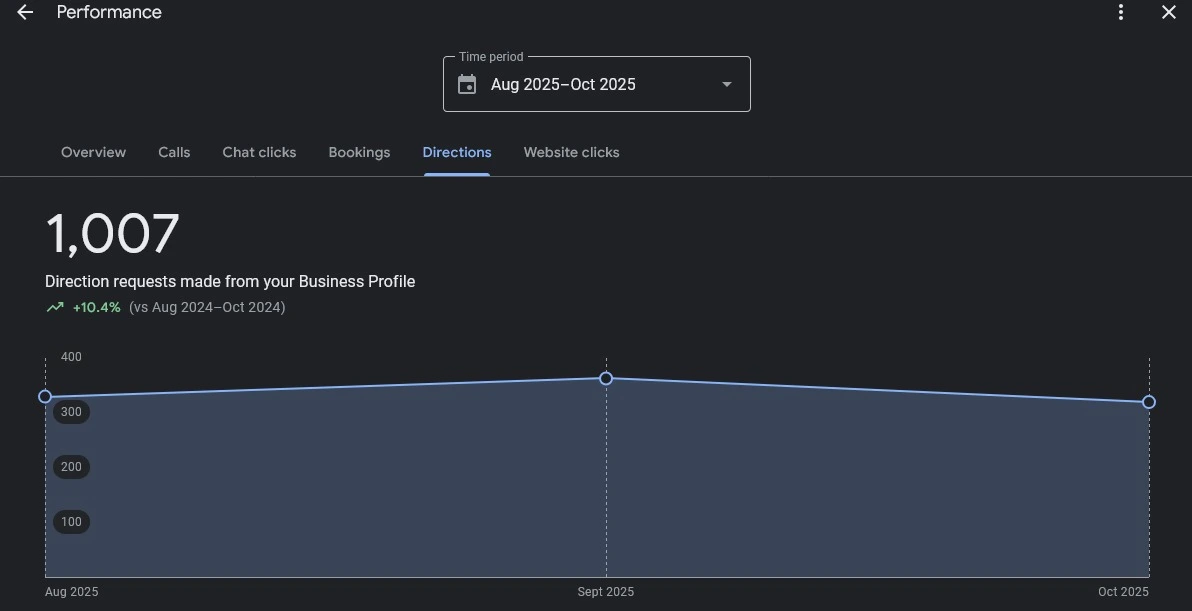Click the calendar icon in Time period
Image resolution: width=1192 pixels, height=611 pixels.
[467, 85]
